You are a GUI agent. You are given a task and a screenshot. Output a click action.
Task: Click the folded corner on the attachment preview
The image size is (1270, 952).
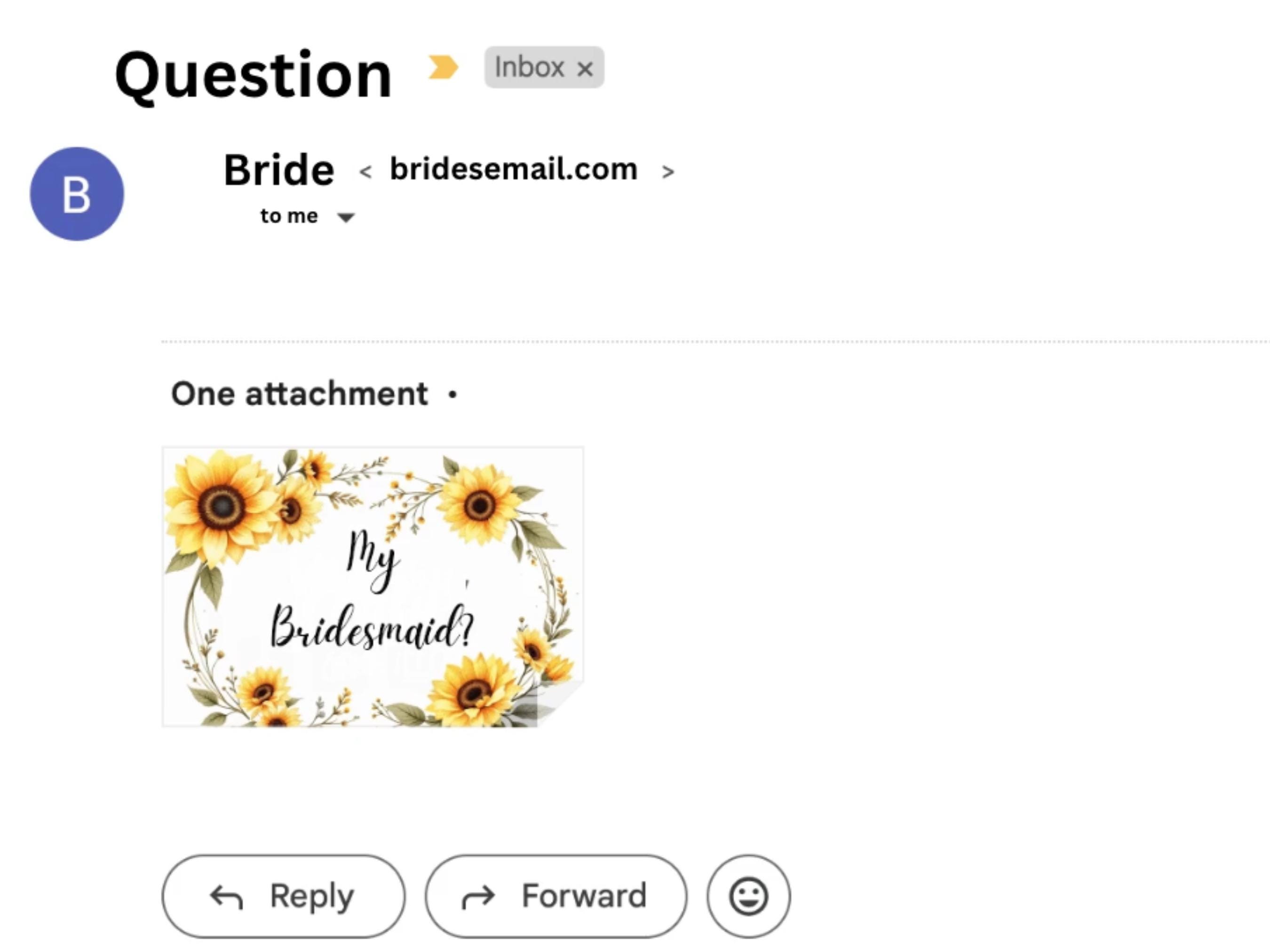tap(560, 705)
